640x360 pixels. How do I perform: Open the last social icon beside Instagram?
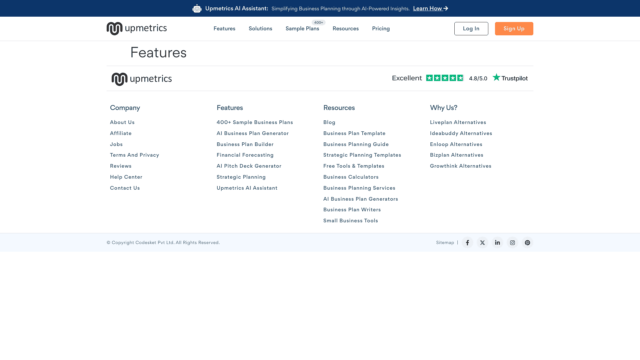coord(527,242)
